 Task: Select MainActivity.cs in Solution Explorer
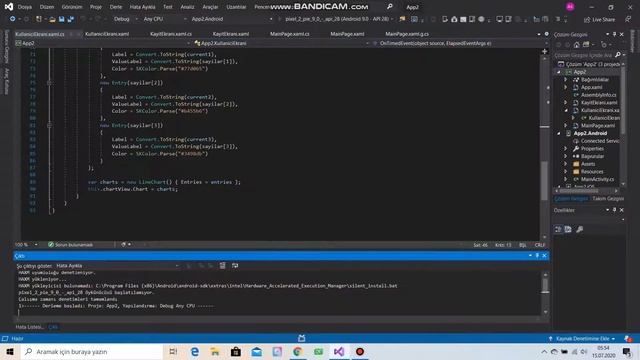[x=597, y=179]
